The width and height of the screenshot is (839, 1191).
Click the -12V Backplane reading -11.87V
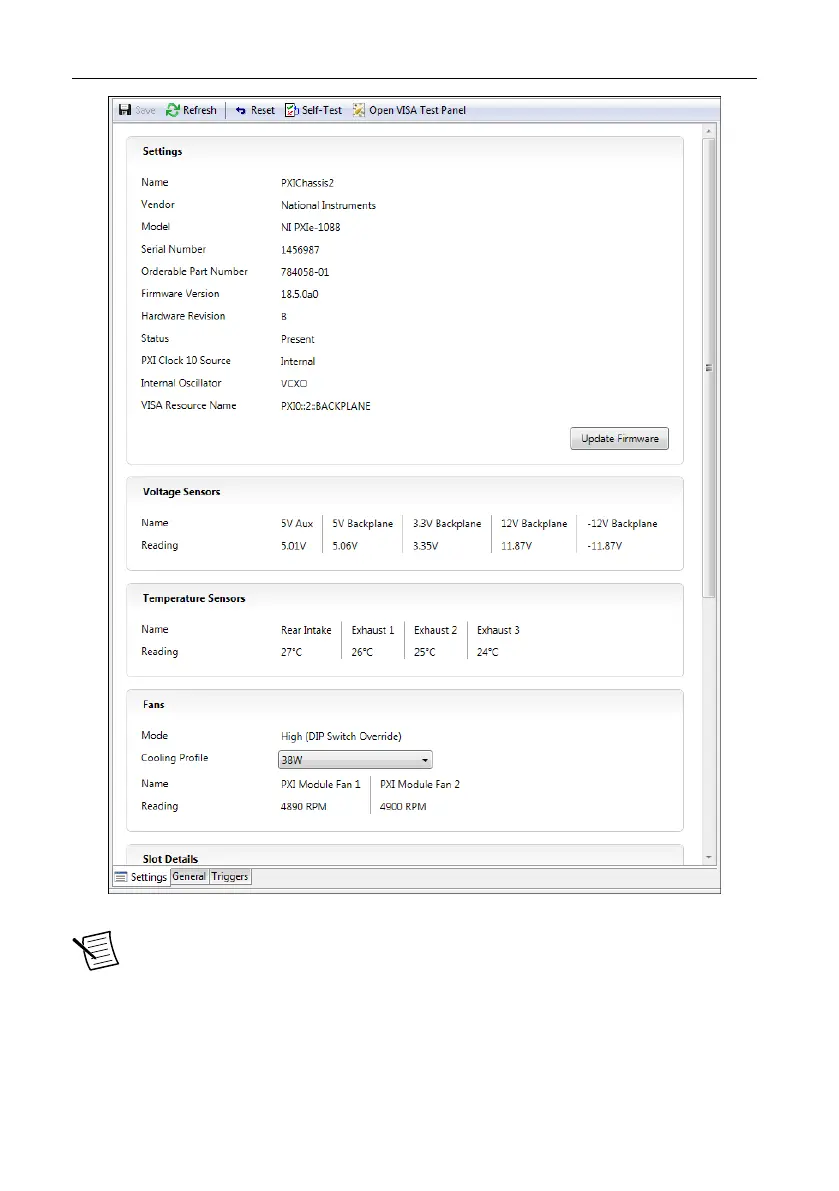click(x=604, y=546)
